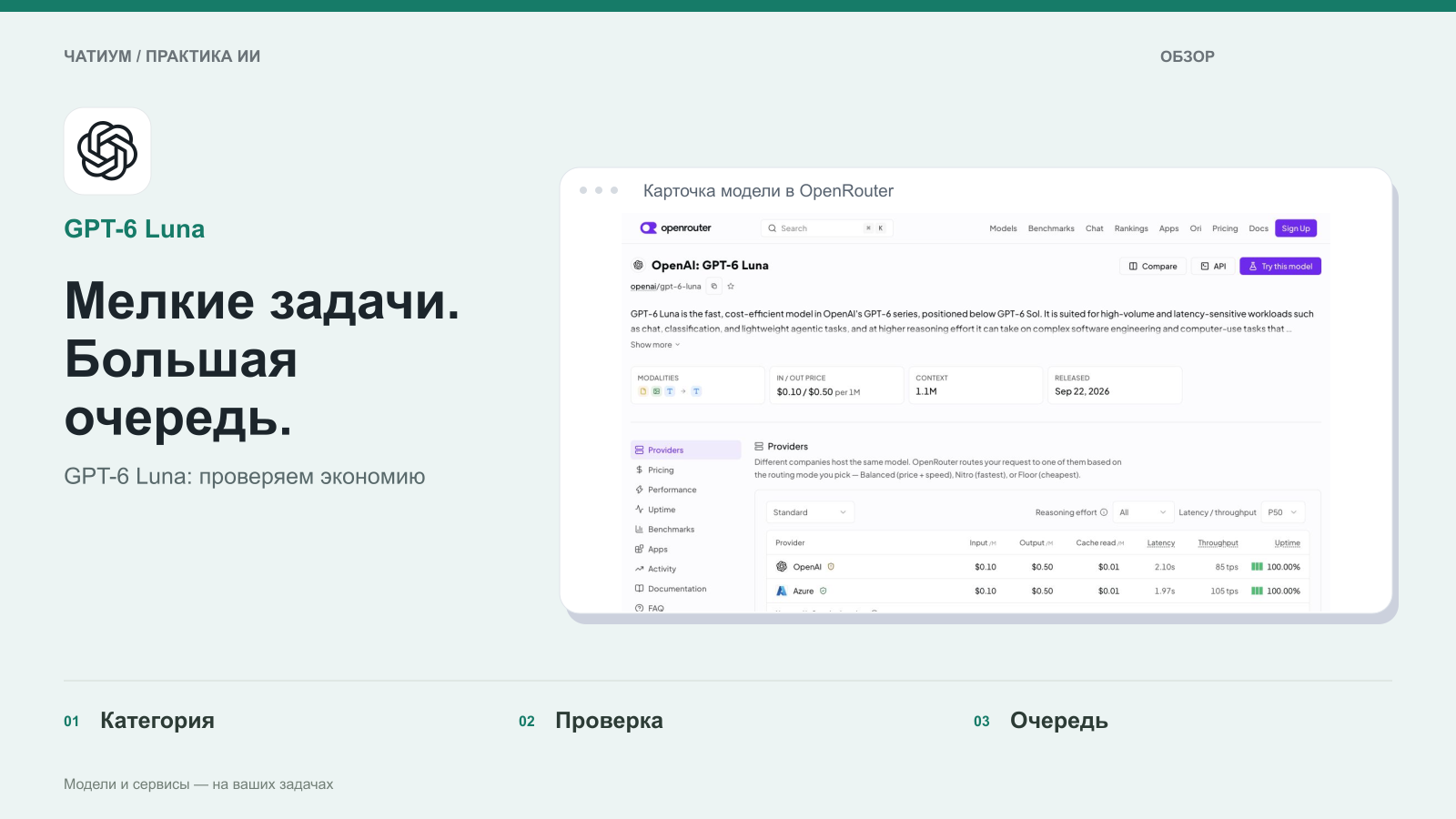Star the GPT-6 Luna model as favorite

pyautogui.click(x=731, y=287)
